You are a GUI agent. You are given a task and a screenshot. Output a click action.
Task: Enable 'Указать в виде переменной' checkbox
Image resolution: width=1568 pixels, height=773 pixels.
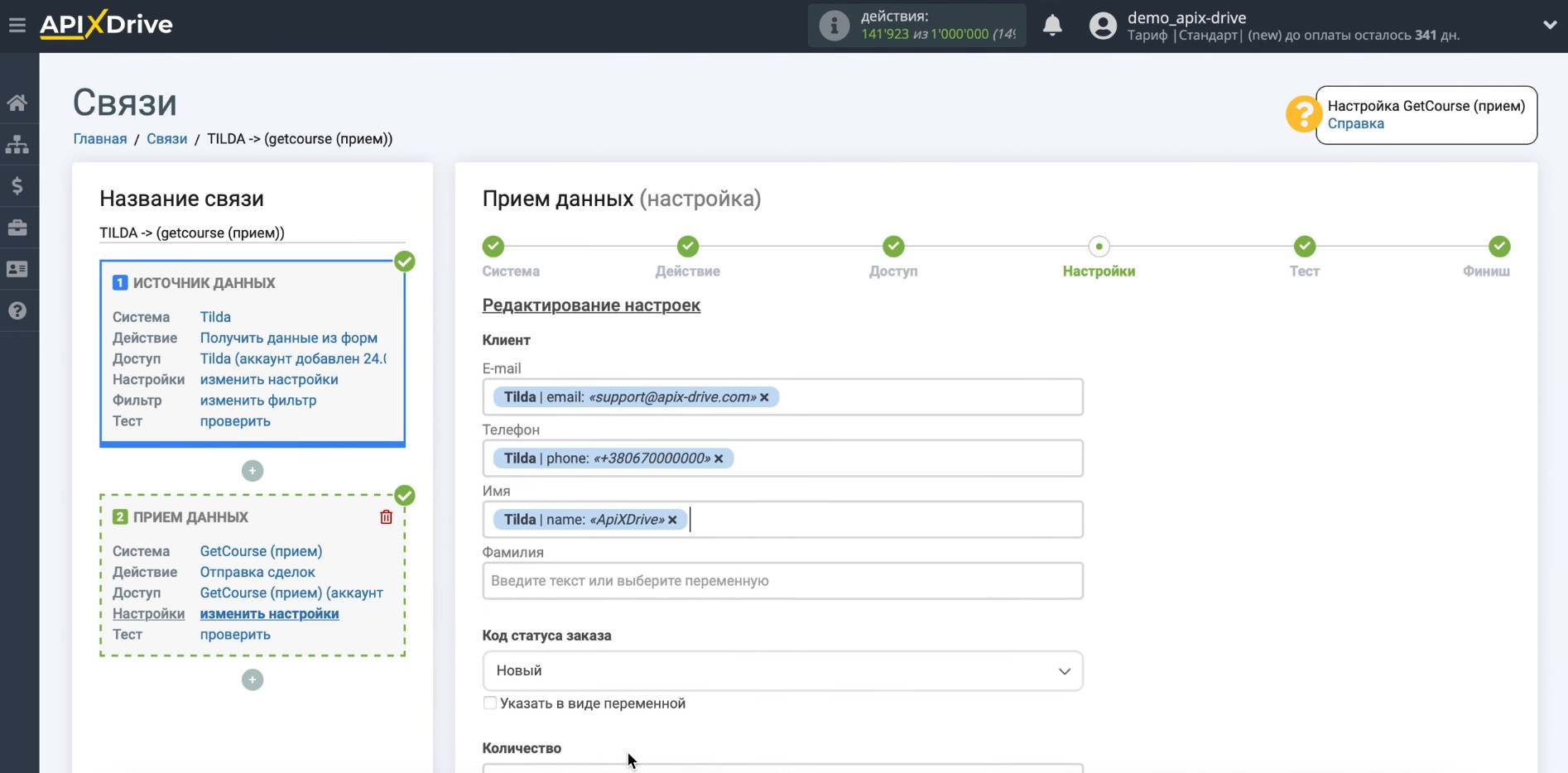coord(490,703)
